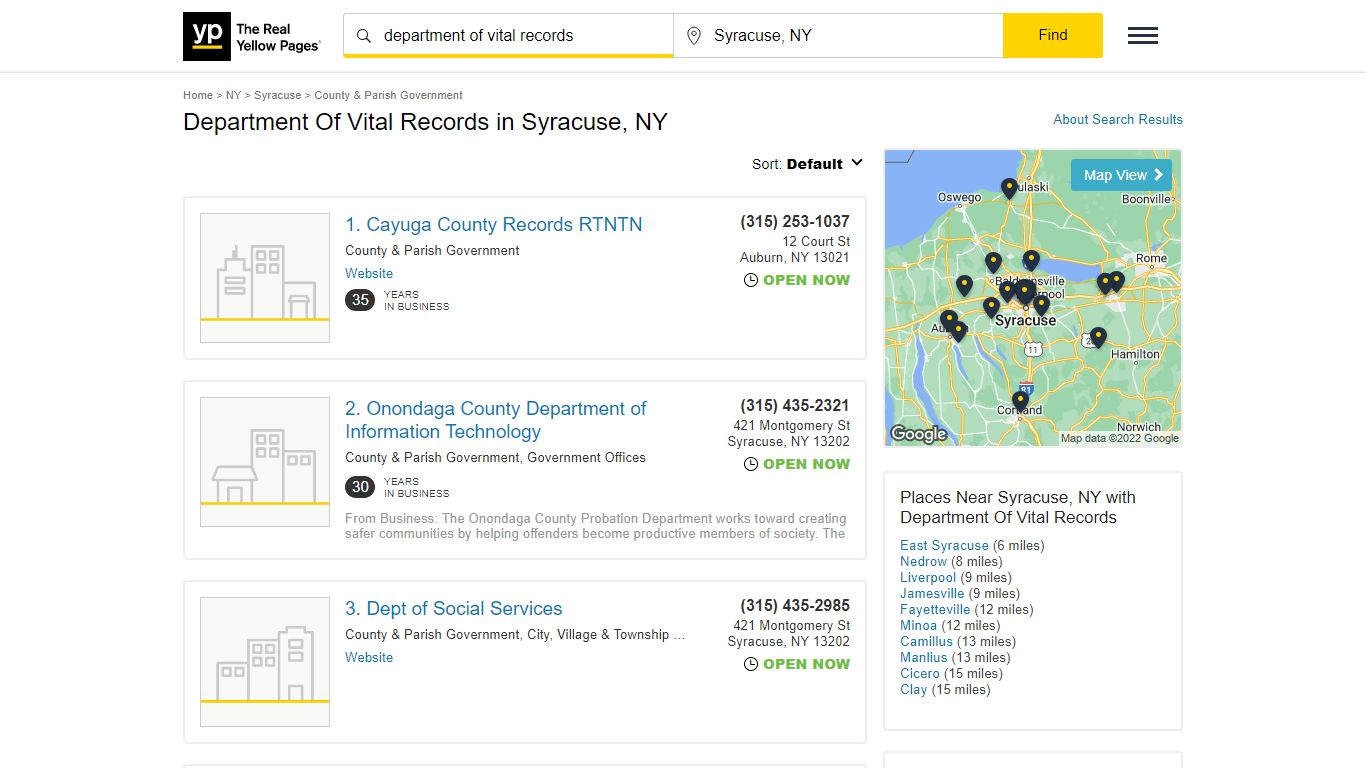Viewport: 1366px width, 768px height.
Task: Open Camillus nearby place
Action: [x=926, y=641]
